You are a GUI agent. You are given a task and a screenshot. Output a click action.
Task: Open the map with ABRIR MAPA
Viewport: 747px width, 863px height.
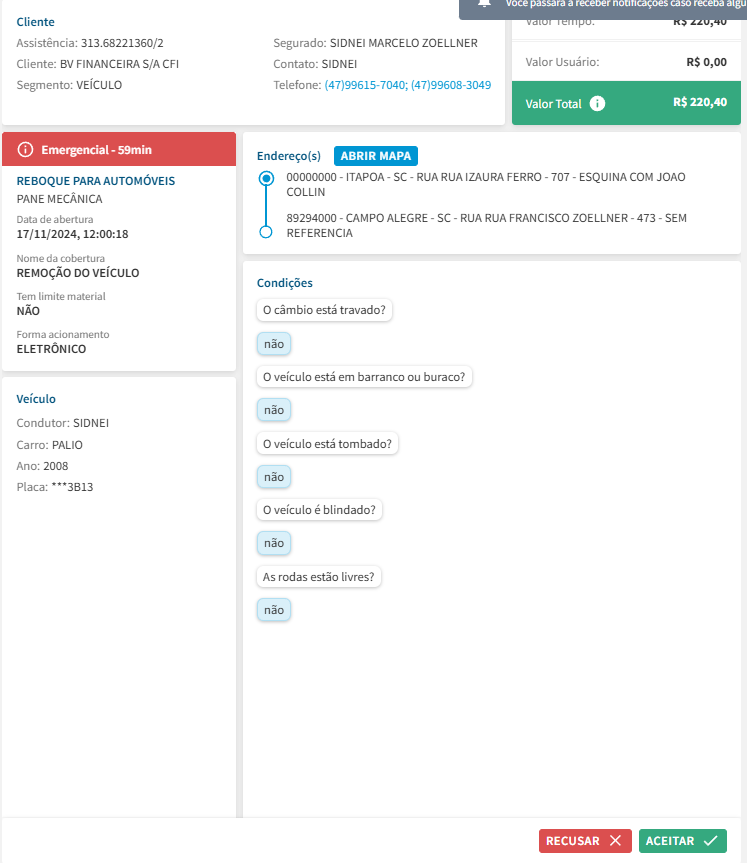tap(376, 156)
